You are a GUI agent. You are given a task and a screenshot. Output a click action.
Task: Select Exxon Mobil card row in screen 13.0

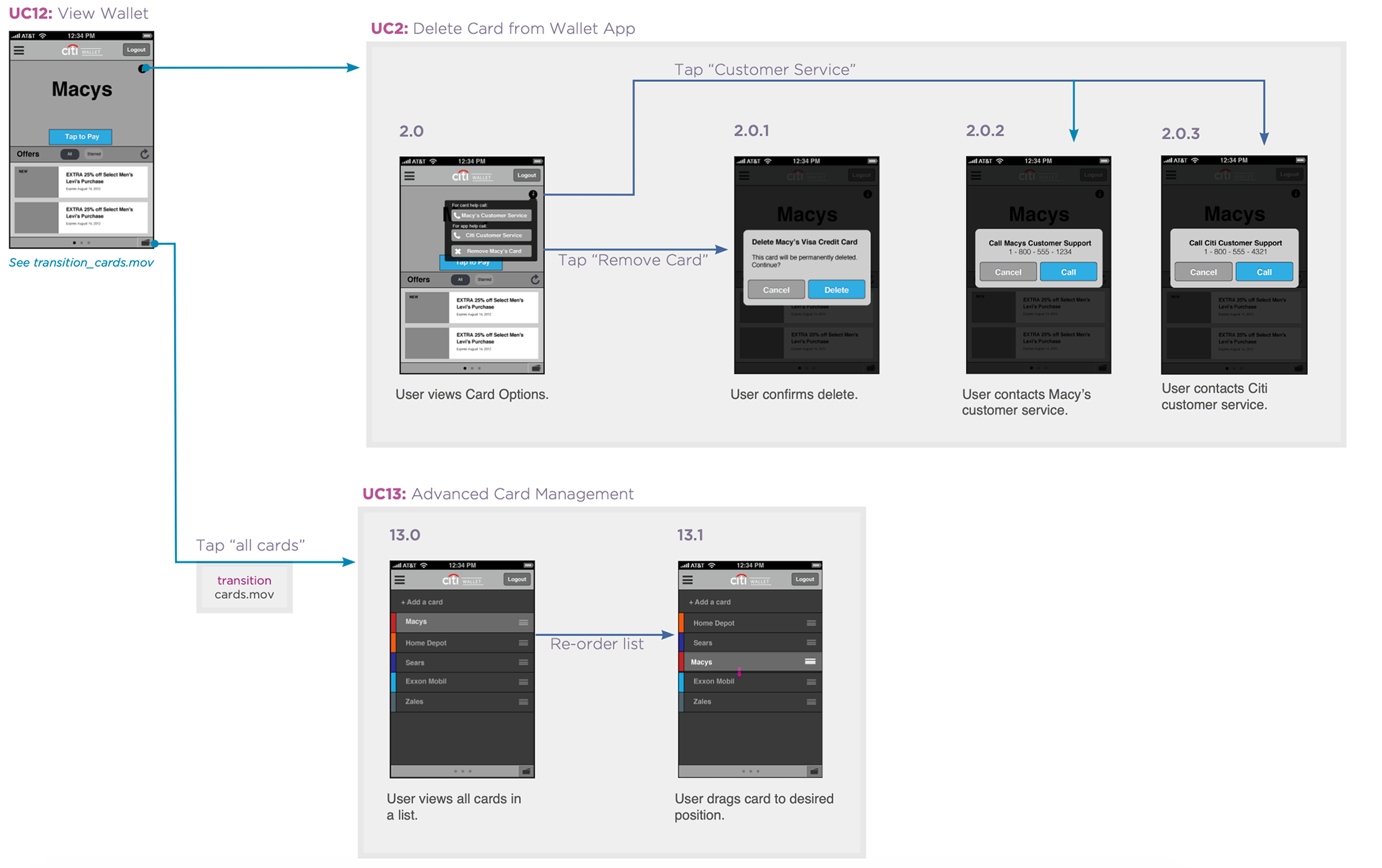(x=462, y=682)
